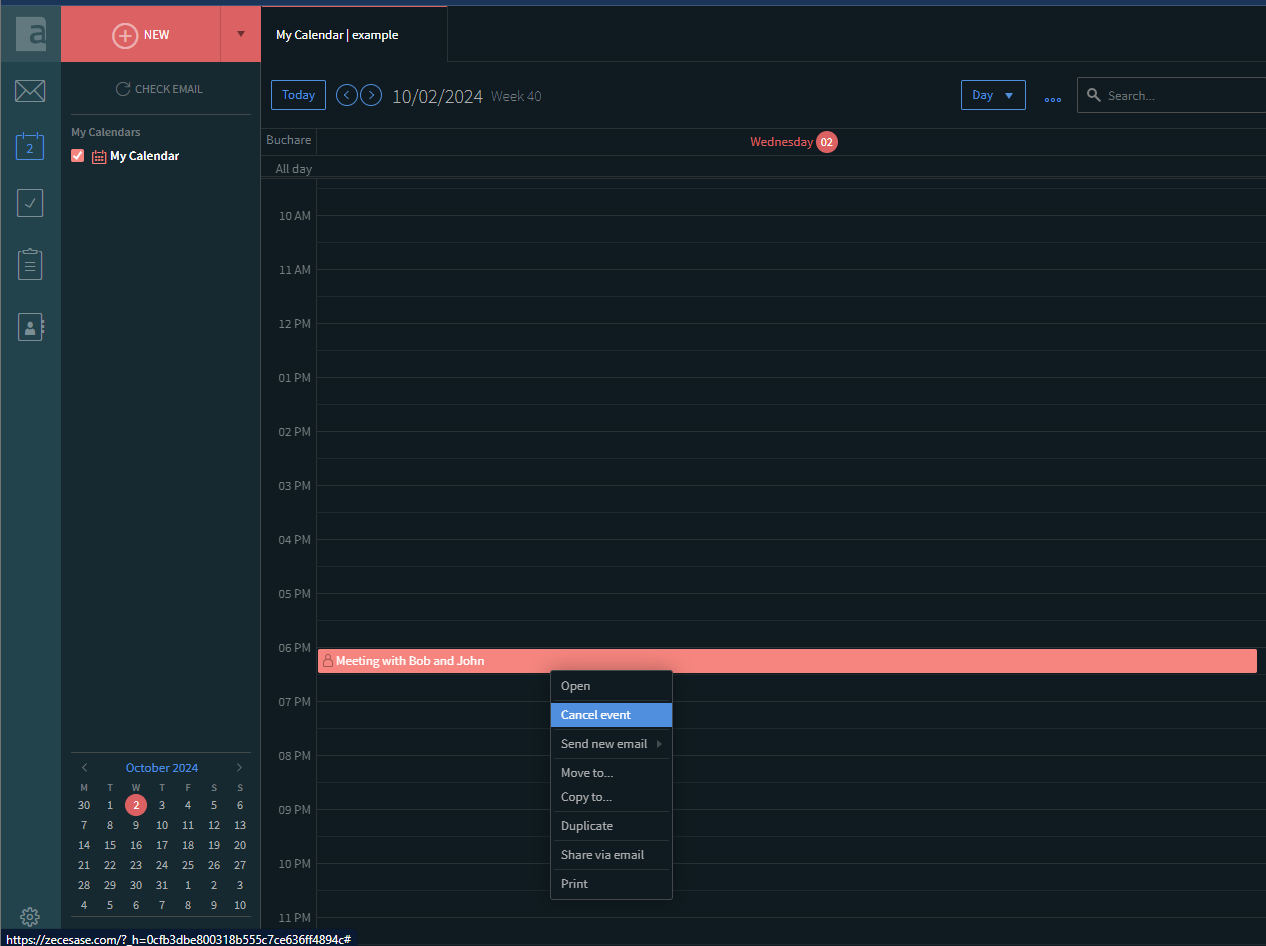The height and width of the screenshot is (946, 1266).
Task: Open the Calendar module icon in sidebar
Action: click(30, 147)
